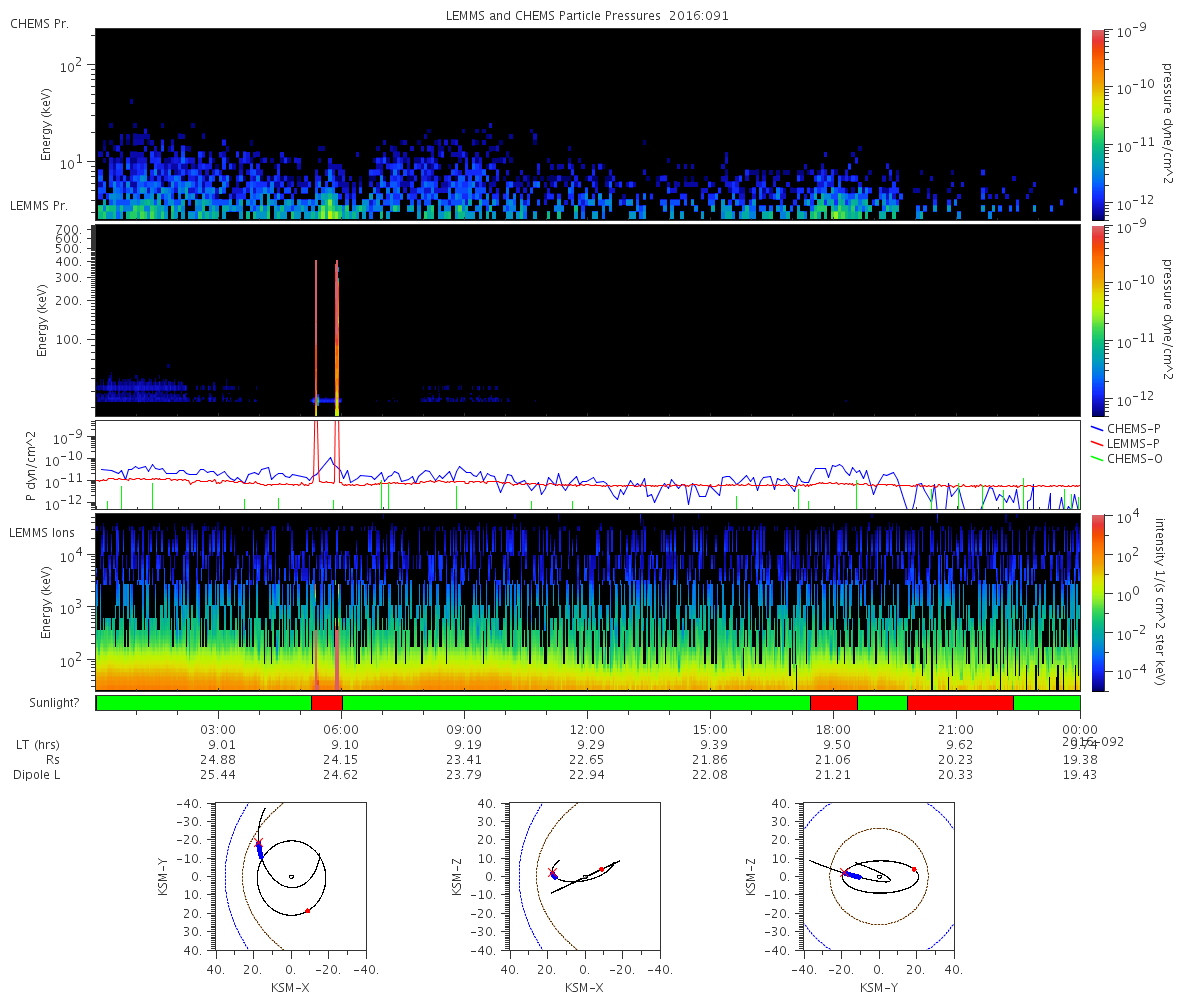Click the first red Sunlight bar segment

click(x=327, y=702)
